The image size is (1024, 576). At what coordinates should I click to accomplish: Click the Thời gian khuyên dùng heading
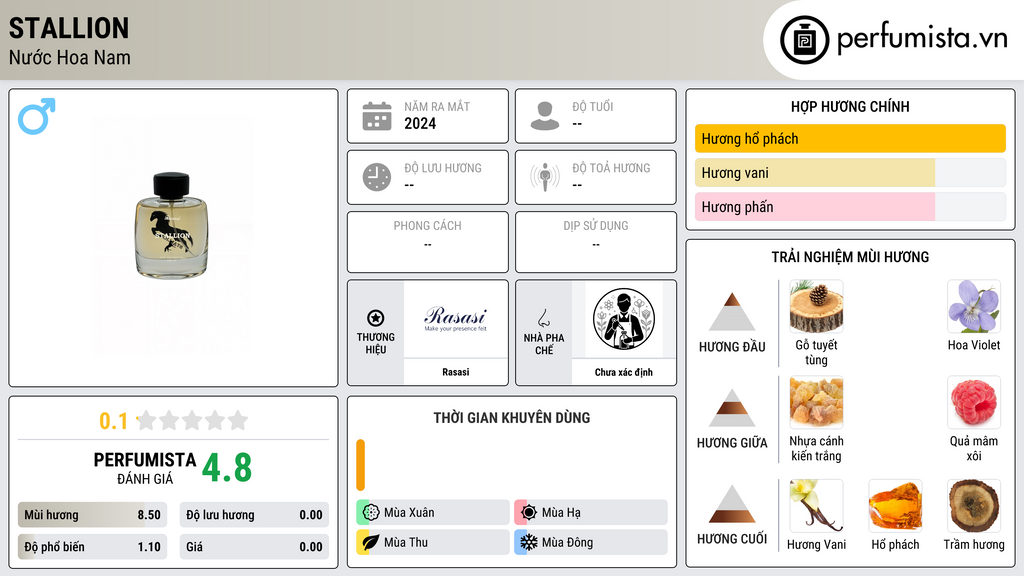(x=512, y=417)
